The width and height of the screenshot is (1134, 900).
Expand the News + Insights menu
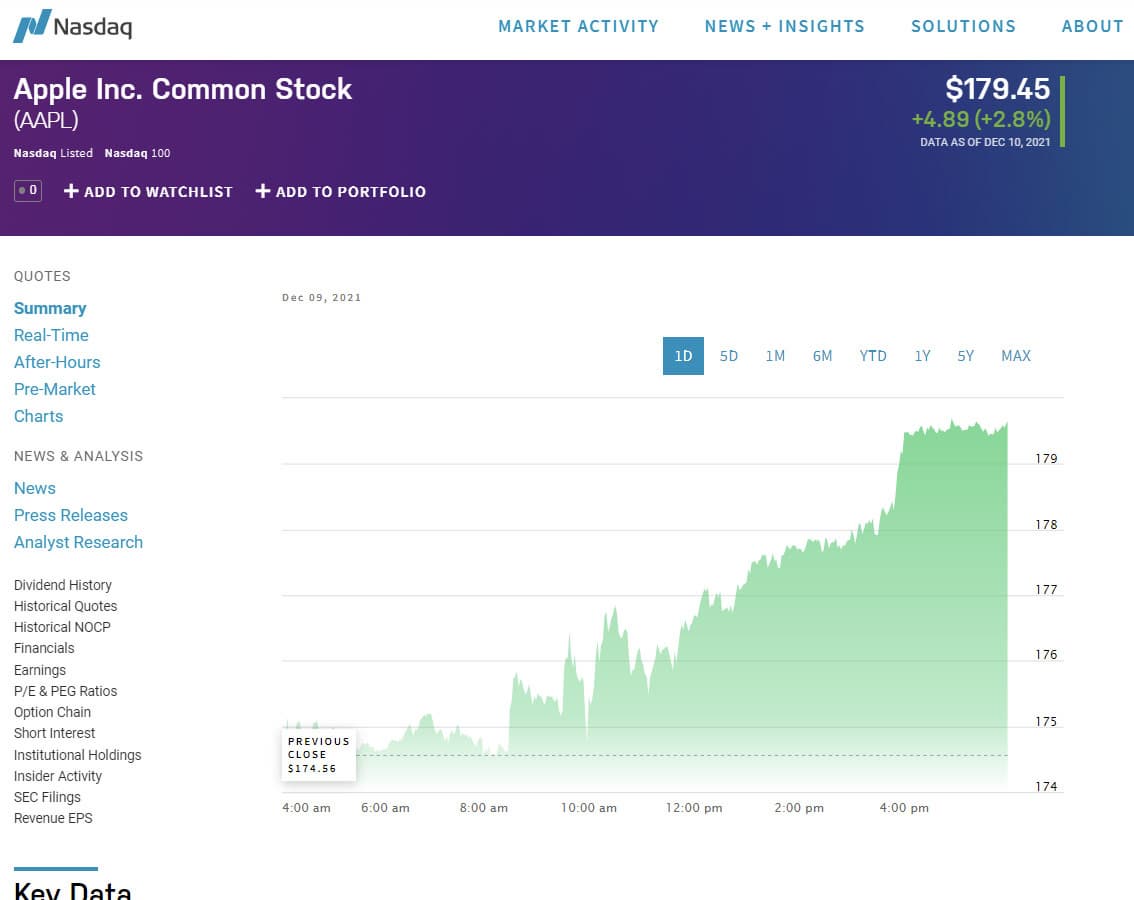pyautogui.click(x=785, y=26)
